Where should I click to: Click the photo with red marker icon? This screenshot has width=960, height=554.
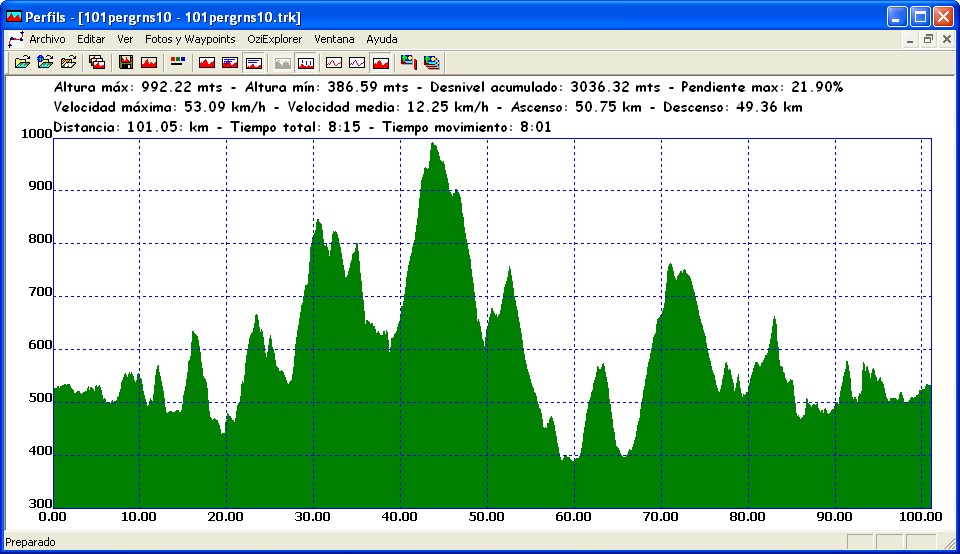coord(408,62)
